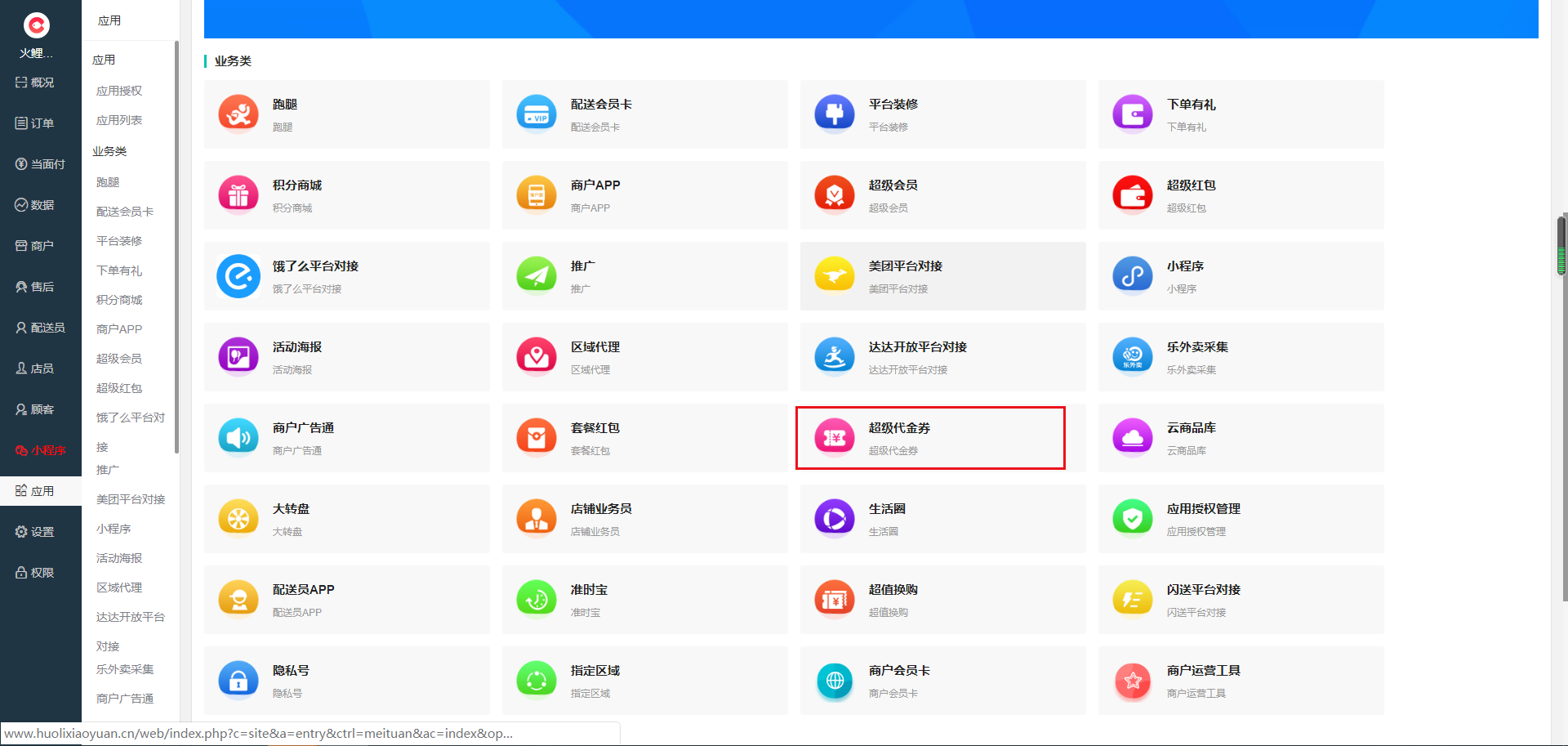
Task: Open the 大转盘 wheel icon
Action: click(238, 518)
